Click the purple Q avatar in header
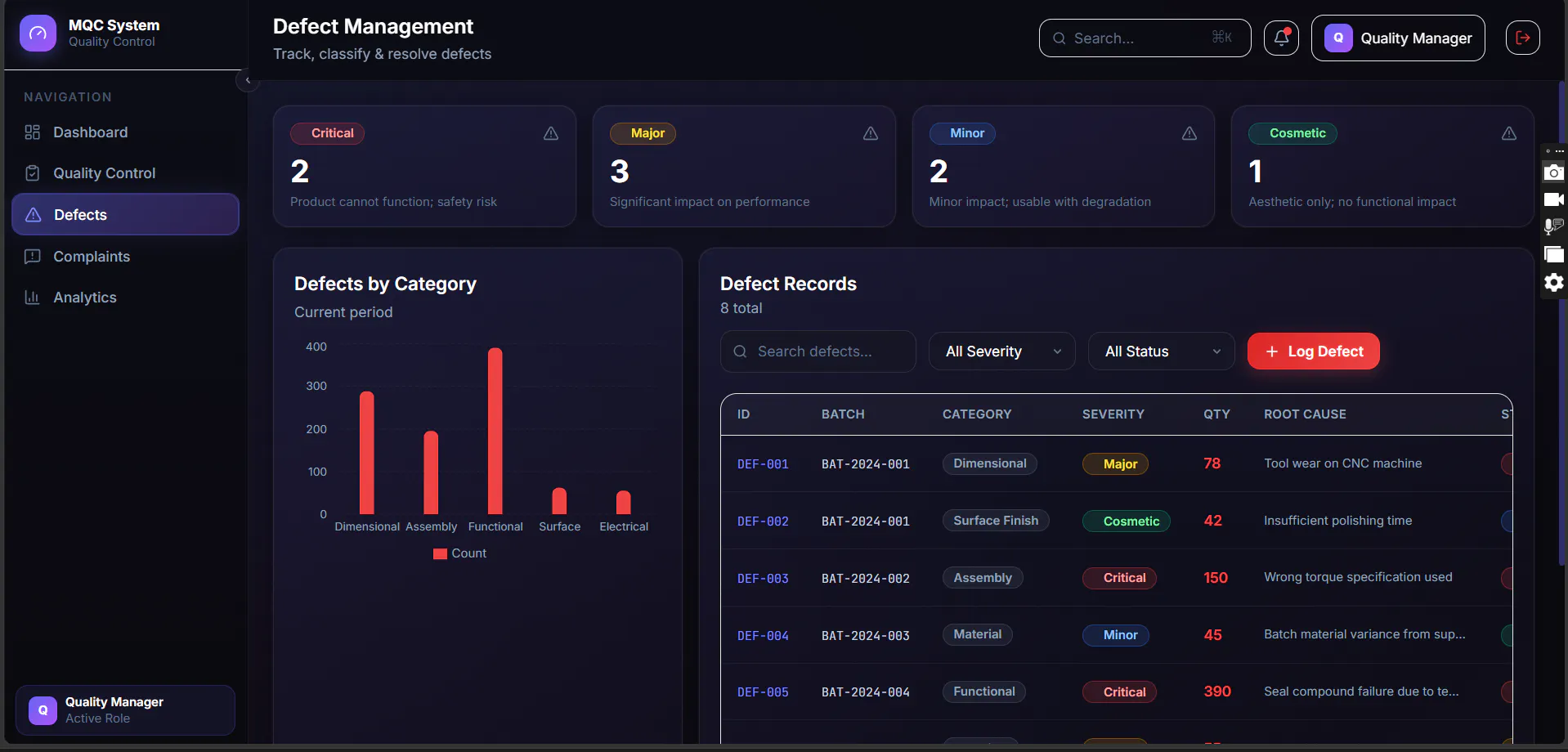Viewport: 1568px width, 752px height. (1338, 38)
